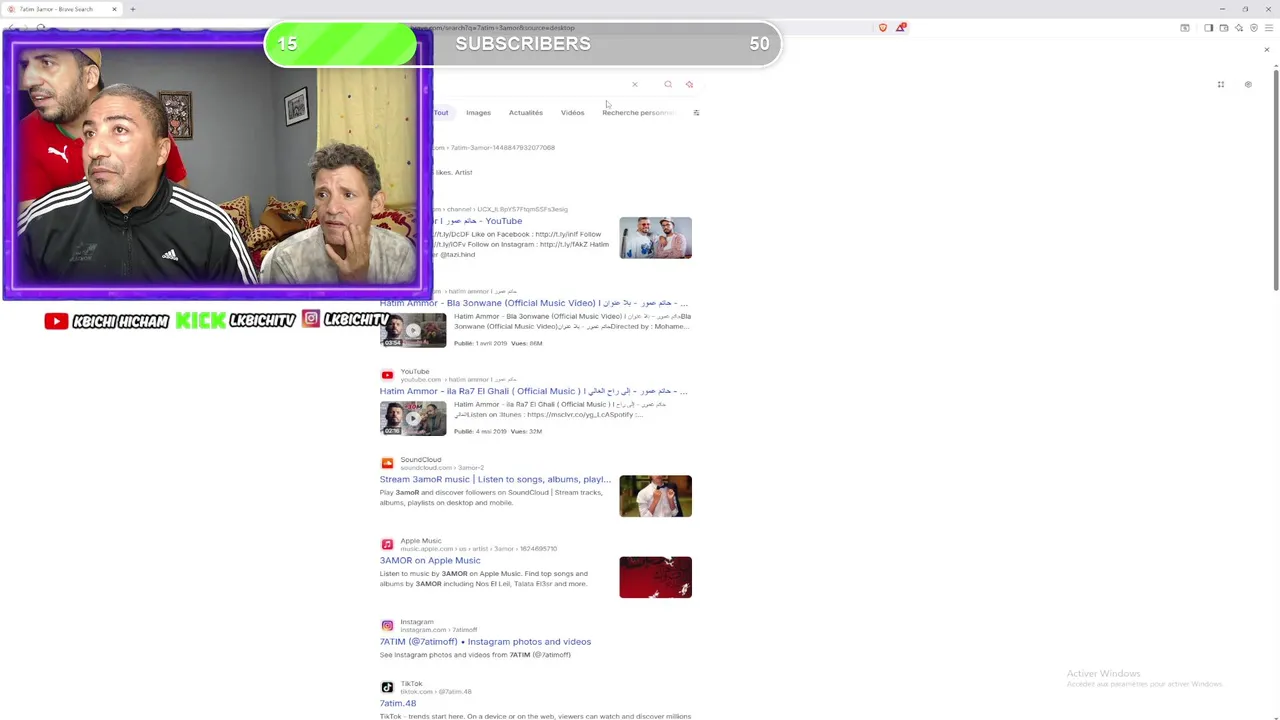
Task: Open the search filters icon
Action: point(696,113)
